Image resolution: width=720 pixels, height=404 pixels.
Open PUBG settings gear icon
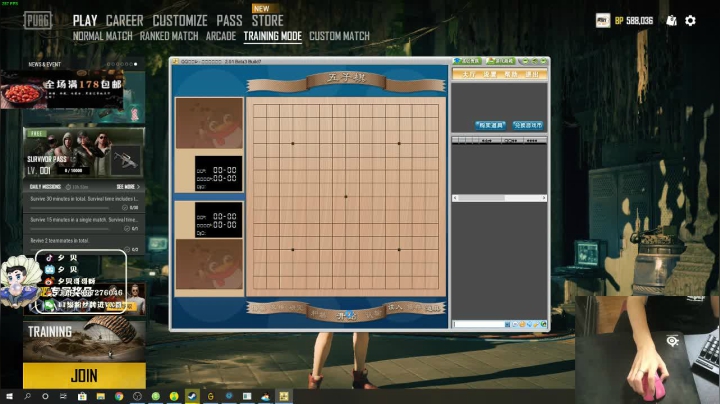tap(690, 21)
